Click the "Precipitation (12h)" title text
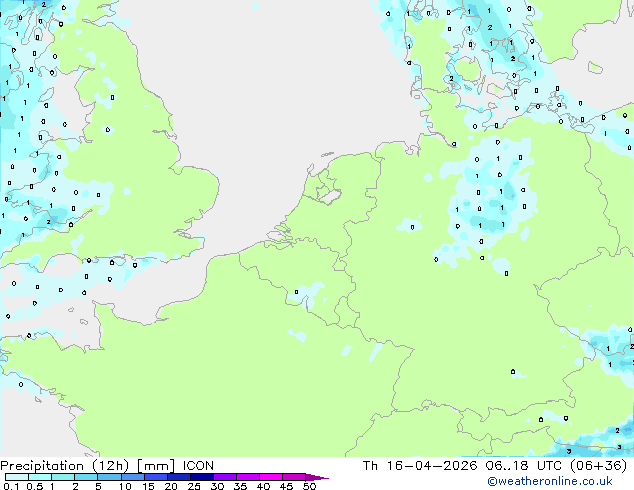 [x=64, y=466]
